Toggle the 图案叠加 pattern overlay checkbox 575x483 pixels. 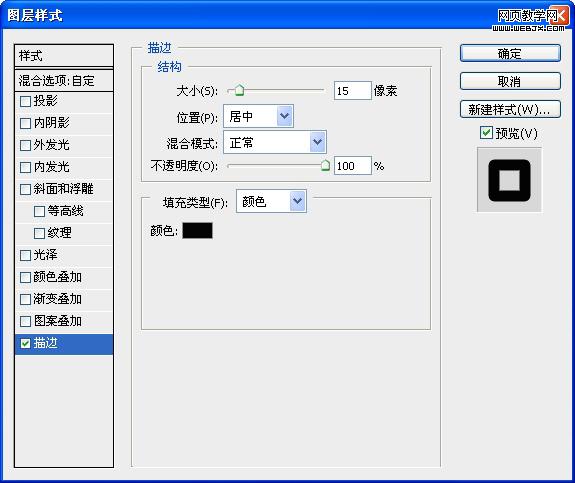pos(25,321)
